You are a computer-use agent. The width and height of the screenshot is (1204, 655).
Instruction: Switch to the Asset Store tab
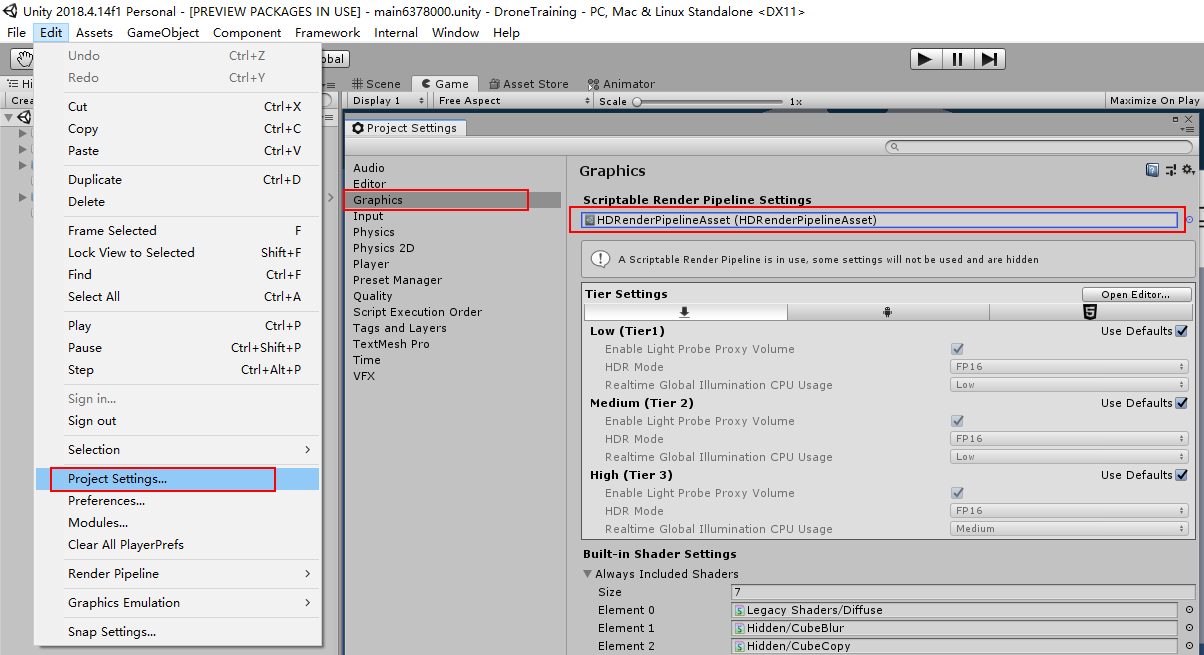[x=529, y=84]
